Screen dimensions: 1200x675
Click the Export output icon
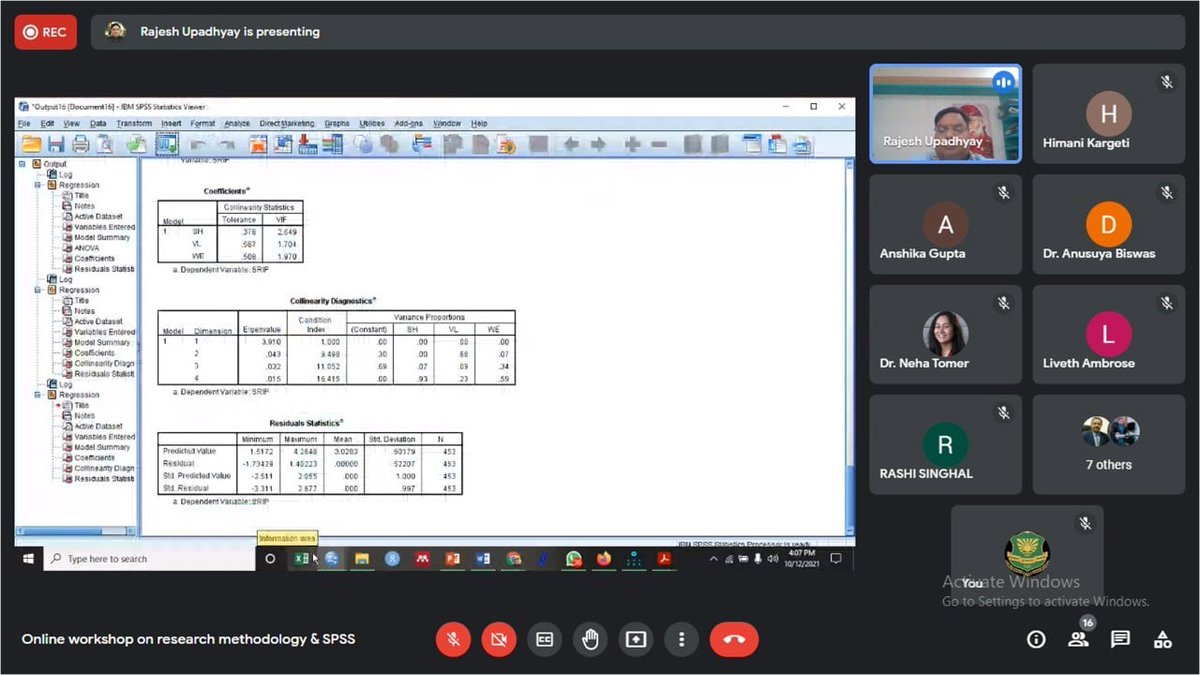136,145
